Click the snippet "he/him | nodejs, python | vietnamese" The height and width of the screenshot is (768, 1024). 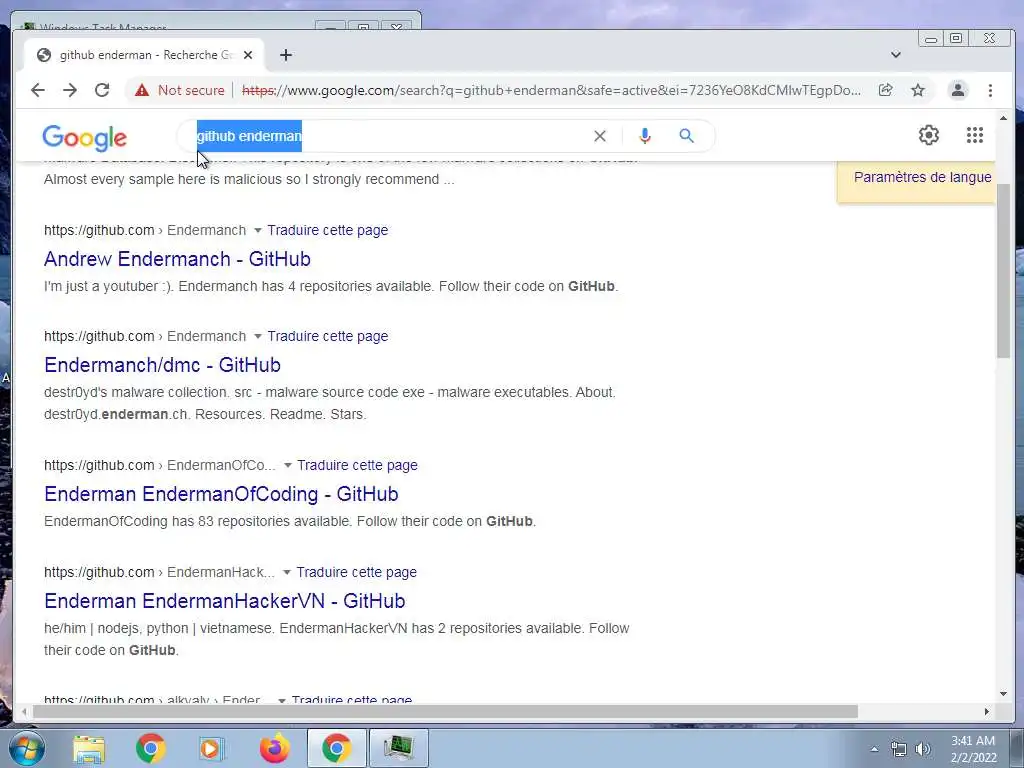(159, 628)
